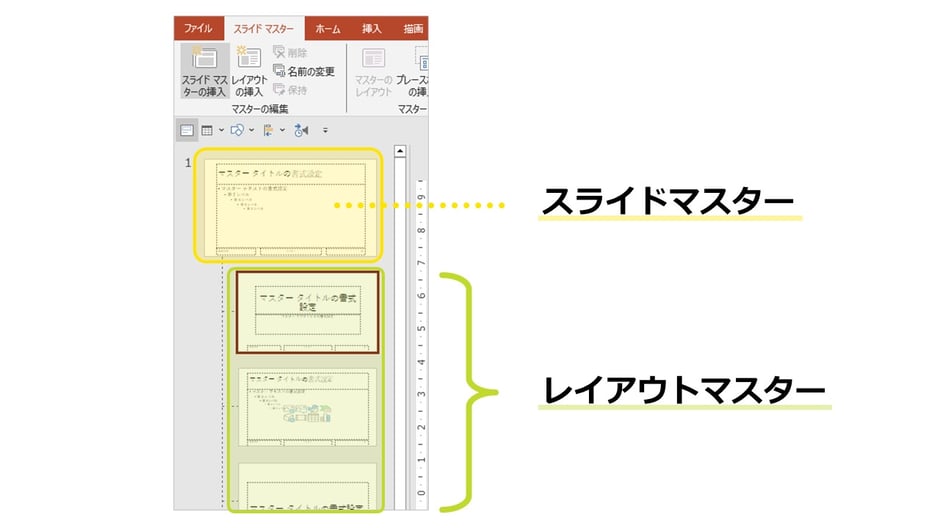
Task: Select slide master thumbnail number 1
Action: coord(291,208)
